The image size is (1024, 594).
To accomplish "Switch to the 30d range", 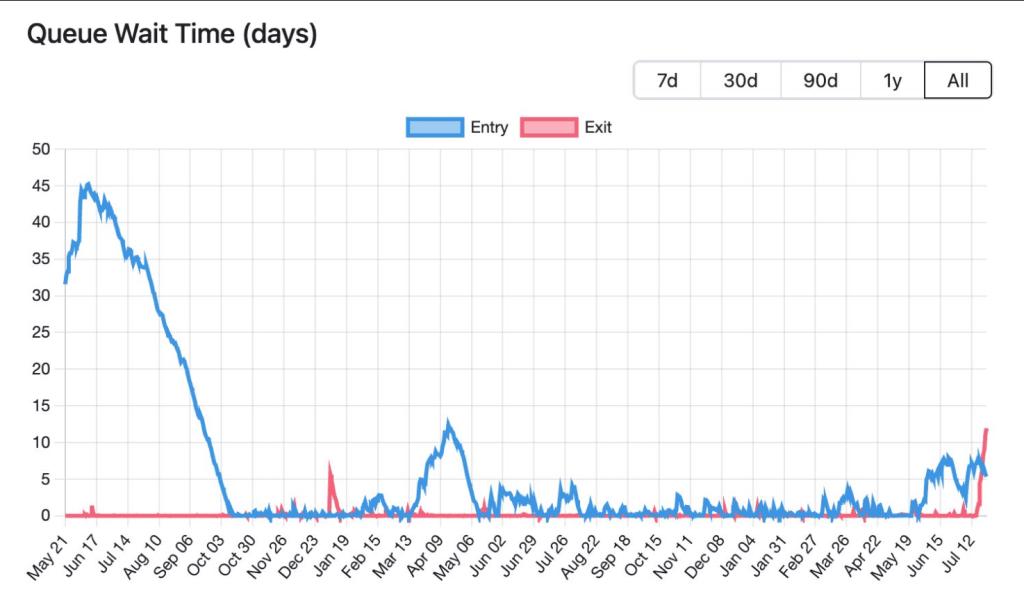I will pyautogui.click(x=741, y=80).
